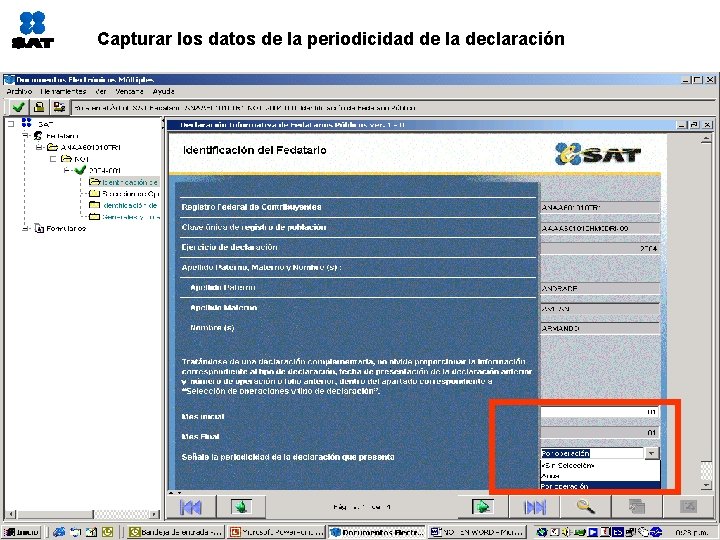The width and height of the screenshot is (720, 540).
Task: Open the Ver menu
Action: tap(101, 91)
